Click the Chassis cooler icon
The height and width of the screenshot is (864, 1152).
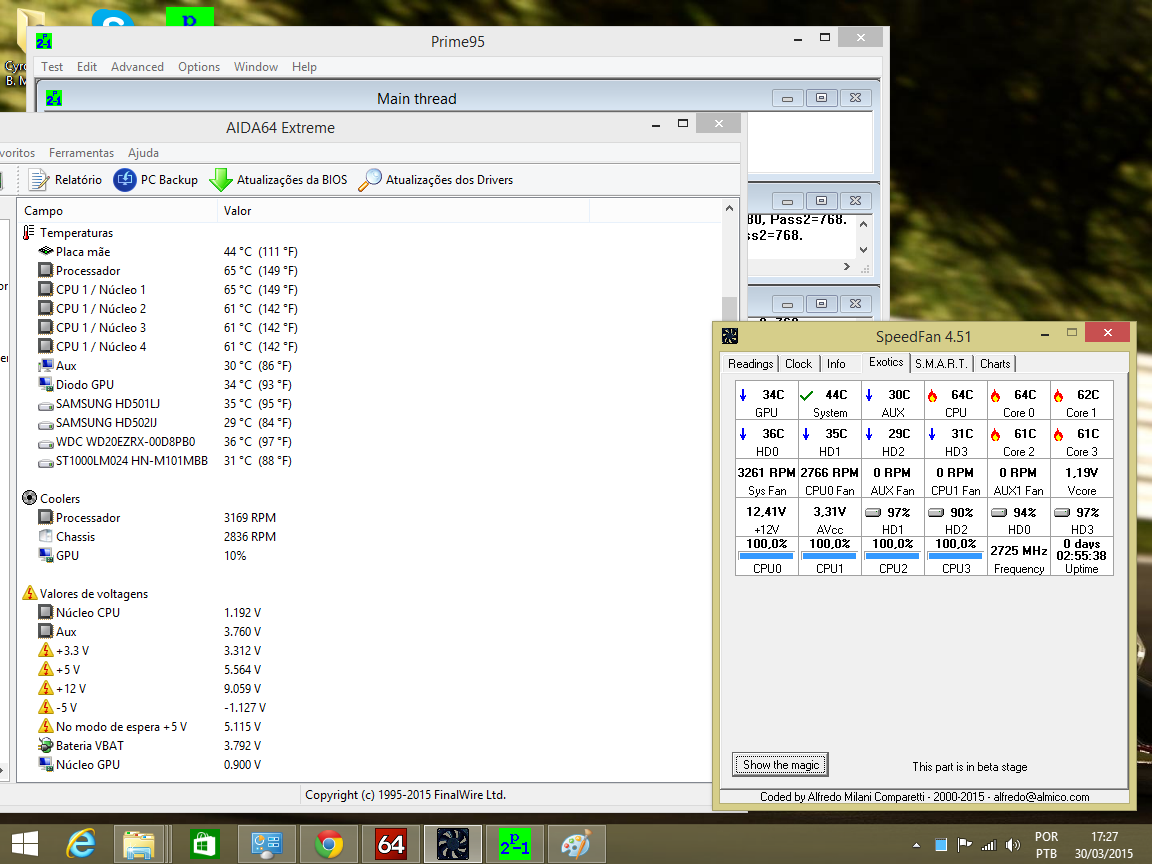pyautogui.click(x=46, y=536)
